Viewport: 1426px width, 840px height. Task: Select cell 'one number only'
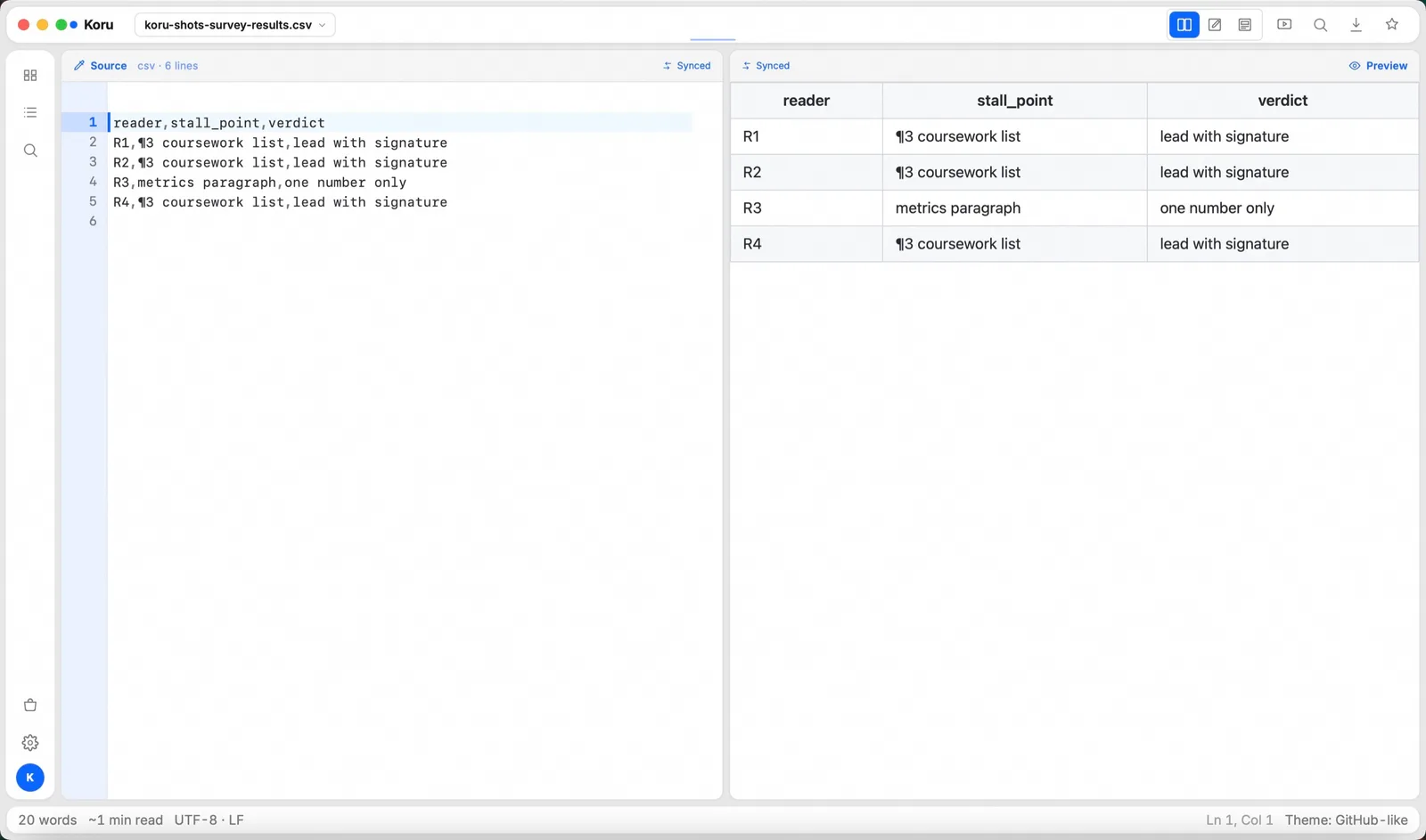pos(1283,208)
